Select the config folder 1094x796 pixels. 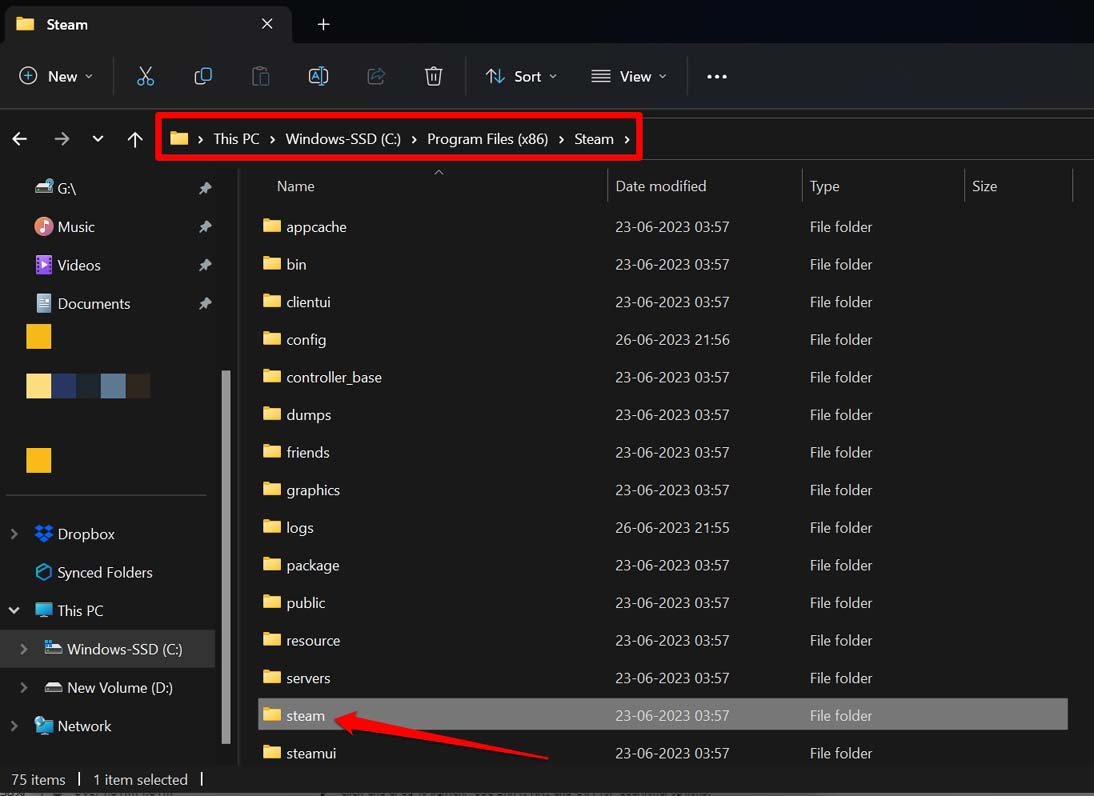point(663,340)
